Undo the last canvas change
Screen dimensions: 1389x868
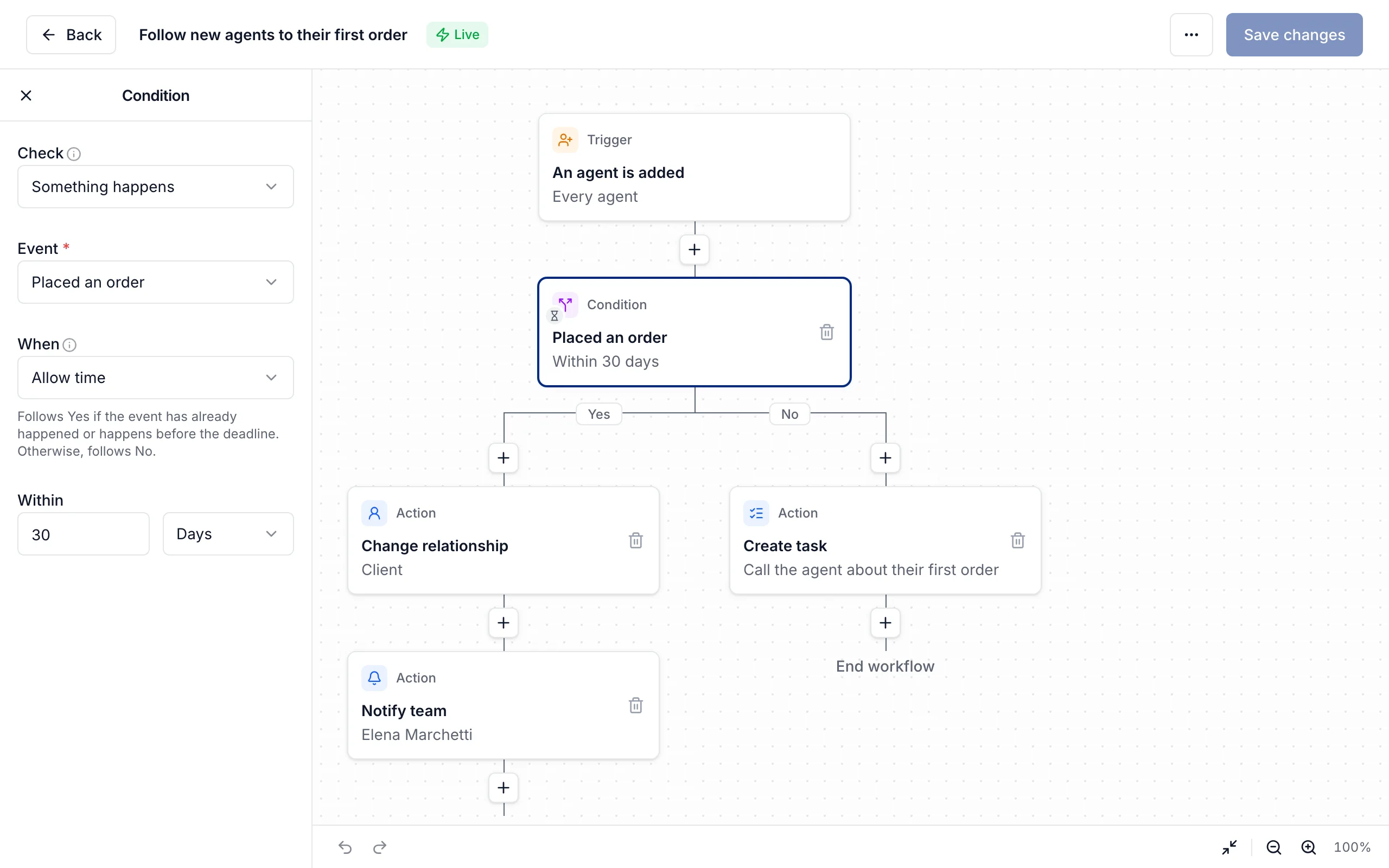tap(345, 847)
